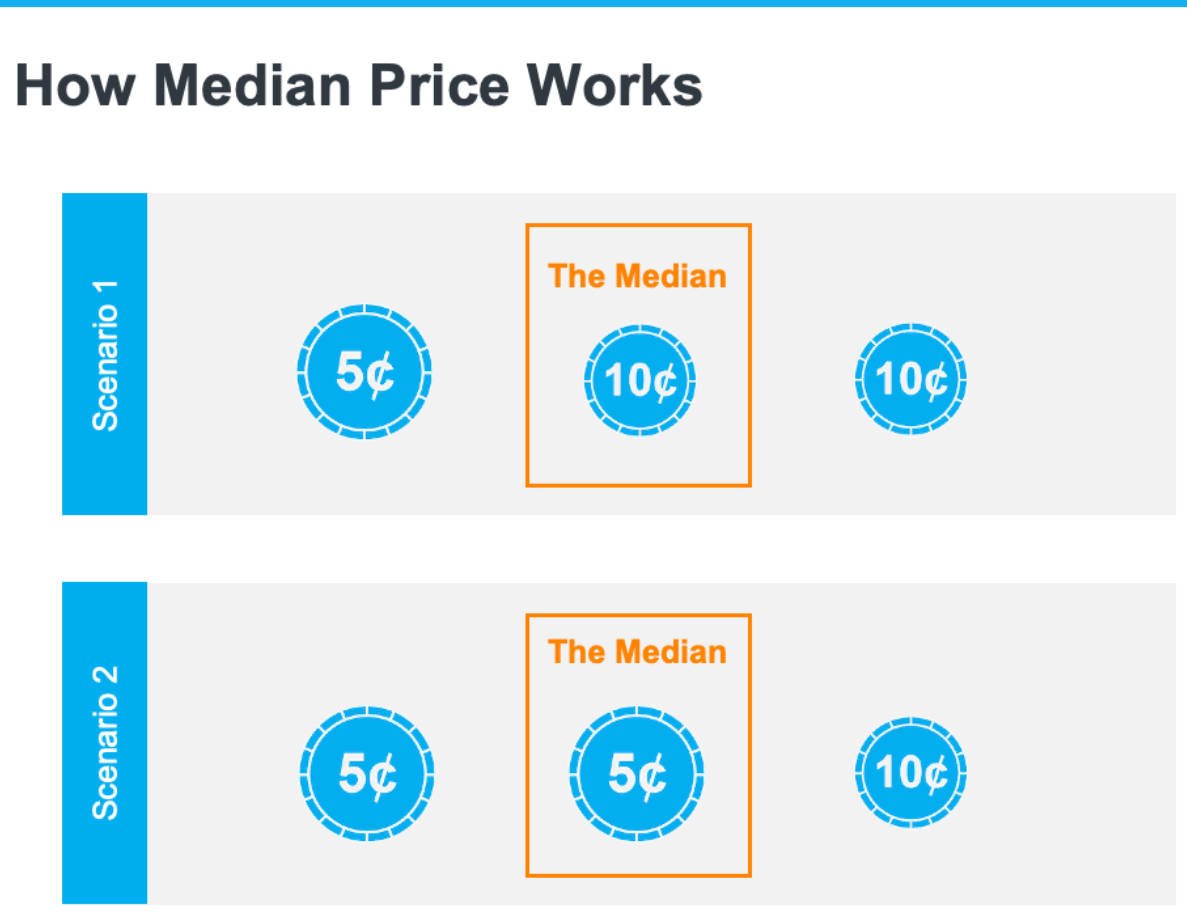Select the Scenario 2 vertical label
This screenshot has width=1187, height=919.
tap(105, 743)
